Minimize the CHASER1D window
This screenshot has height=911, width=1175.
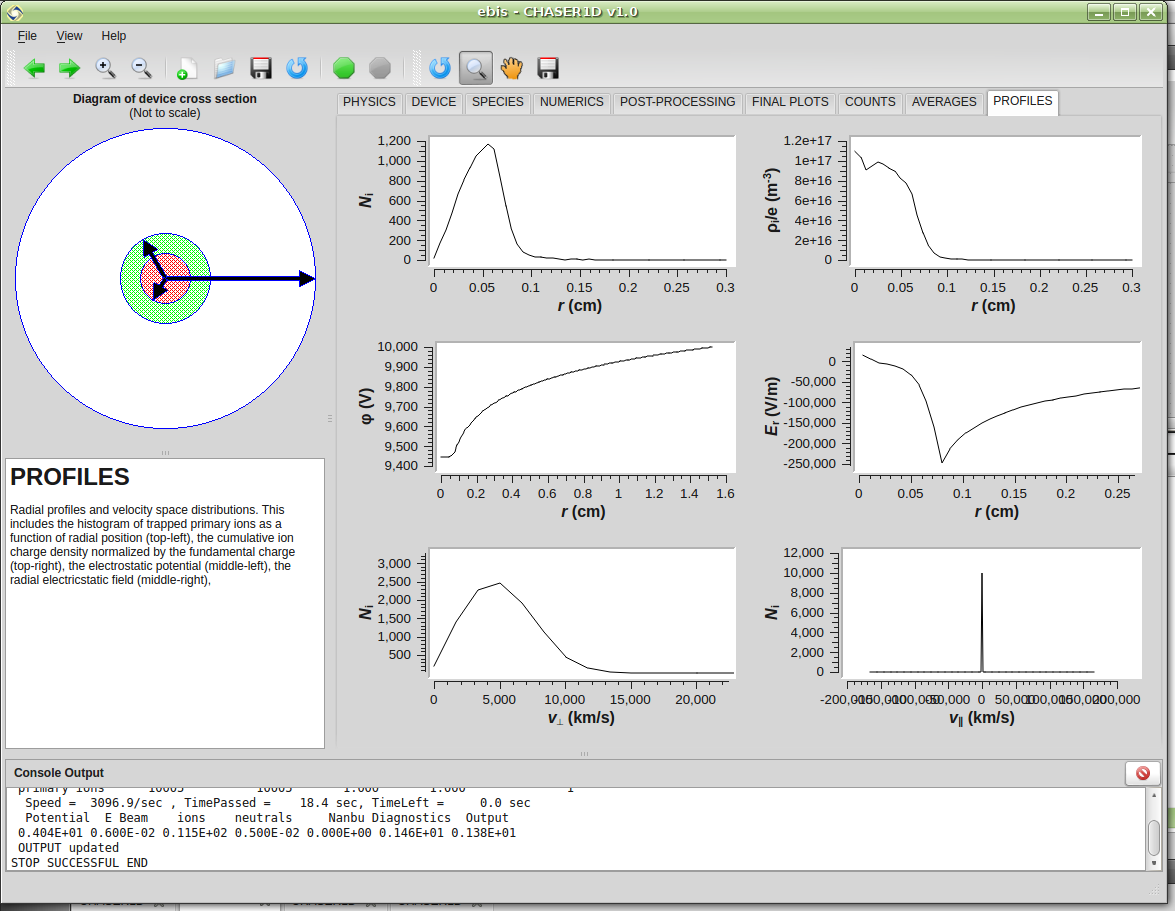[x=1099, y=12]
